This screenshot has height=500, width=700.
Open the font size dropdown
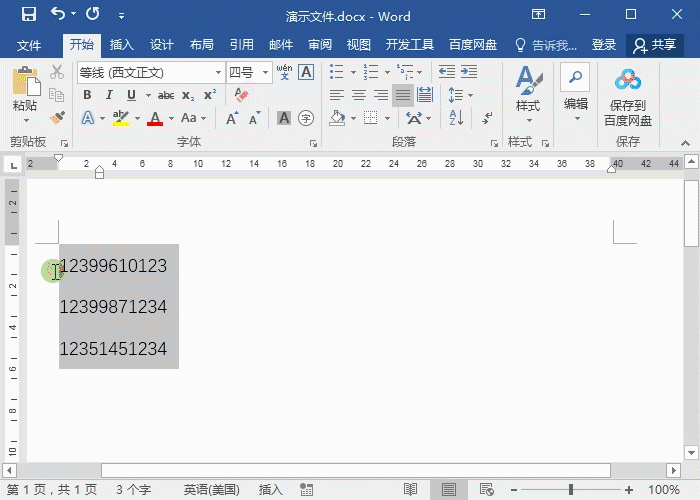[266, 72]
